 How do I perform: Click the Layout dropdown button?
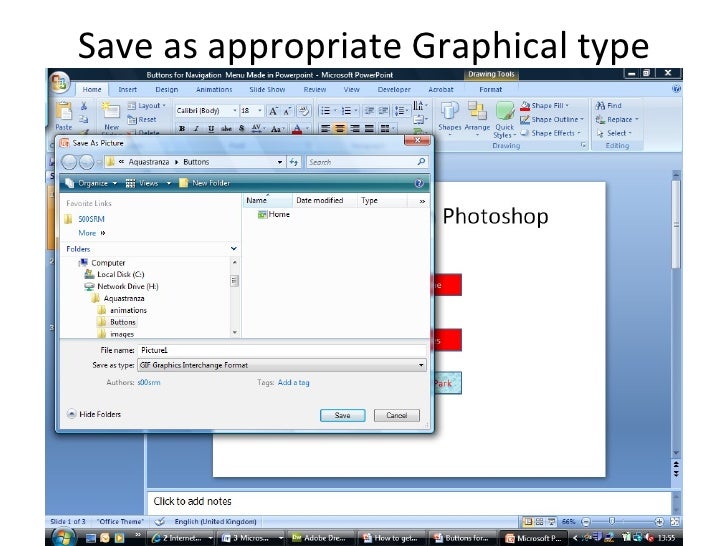coord(147,106)
